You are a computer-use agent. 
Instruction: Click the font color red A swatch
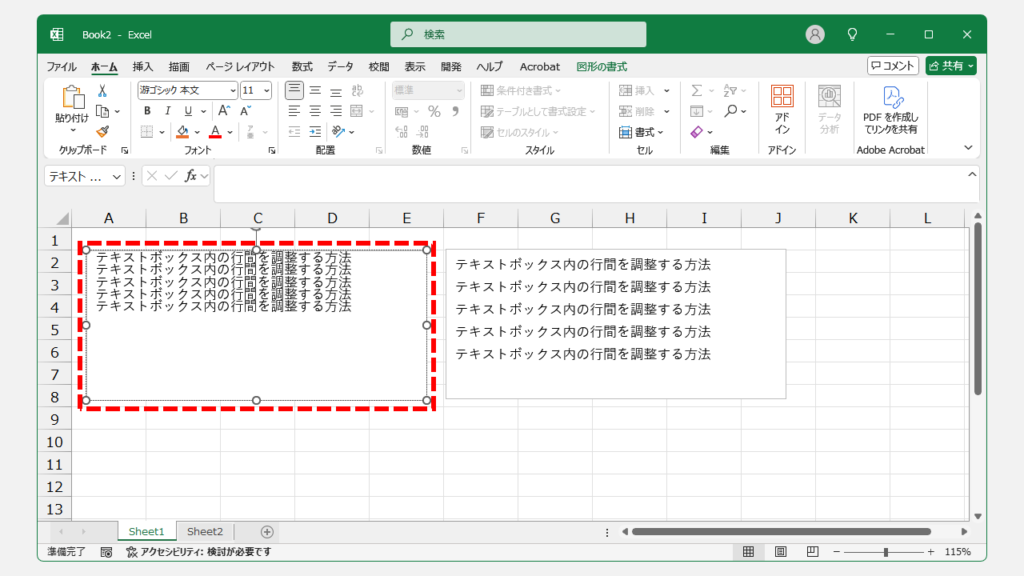click(215, 132)
